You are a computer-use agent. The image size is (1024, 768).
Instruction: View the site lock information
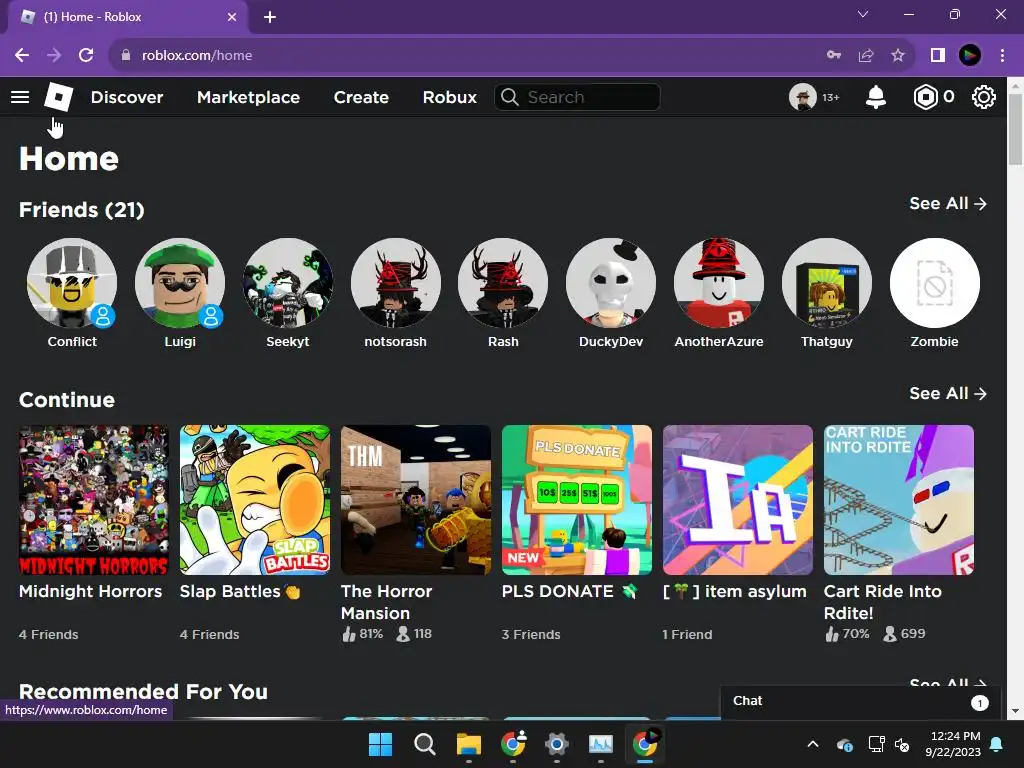[126, 56]
